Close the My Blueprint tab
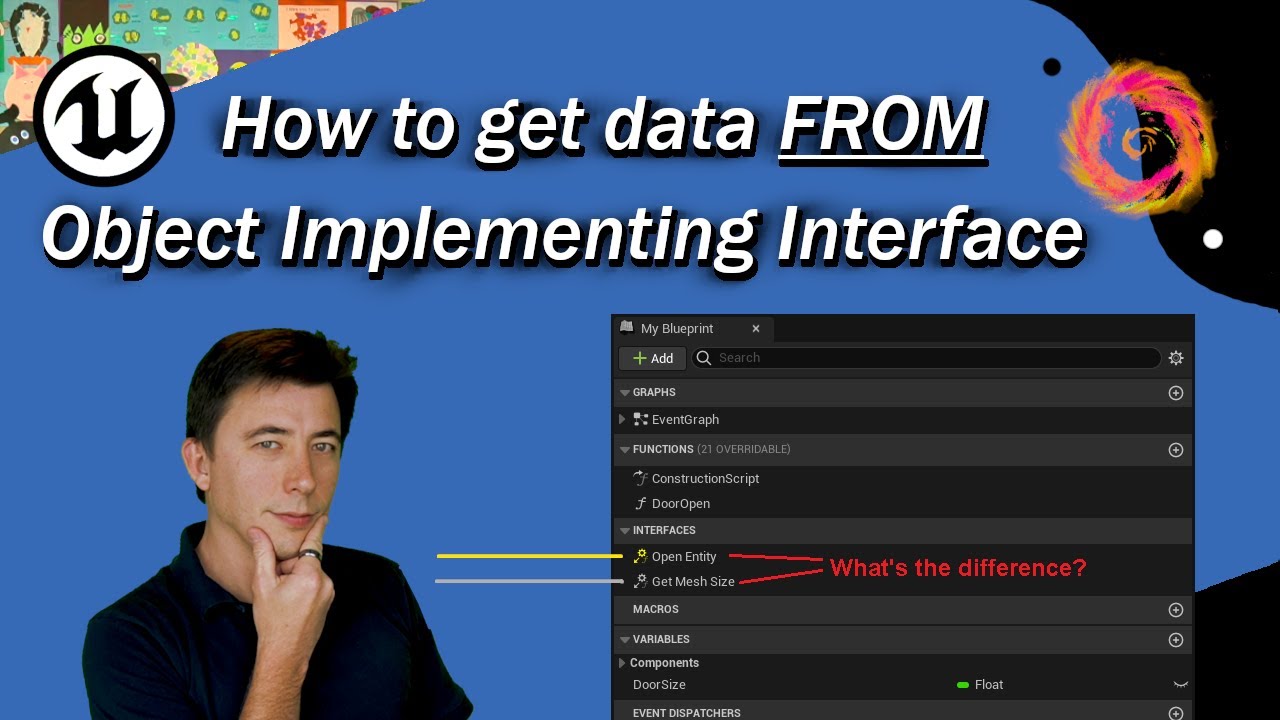 point(756,328)
